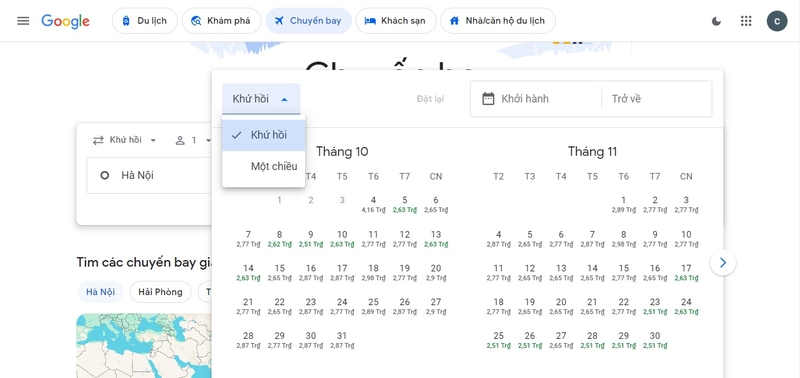Click the origin circle icon near Hà Nội
Viewport: 800px width, 378px height.
pyautogui.click(x=105, y=175)
